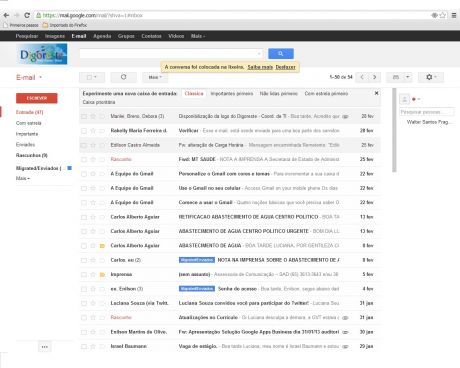460x368 pixels.
Task: Star the Israel Baumann message
Action: pos(93,346)
